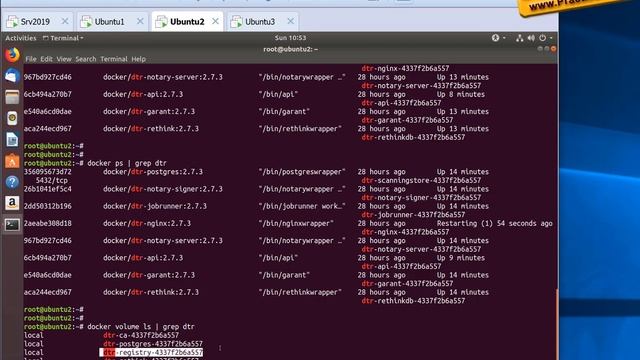This screenshot has height=360, width=640.
Task: Close the Ubuntu2 tab
Action: [215, 21]
